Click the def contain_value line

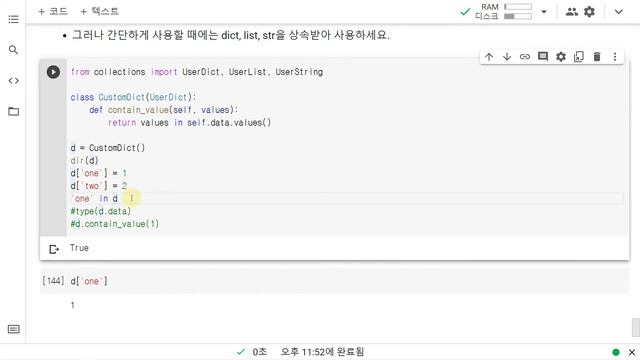(x=163, y=110)
